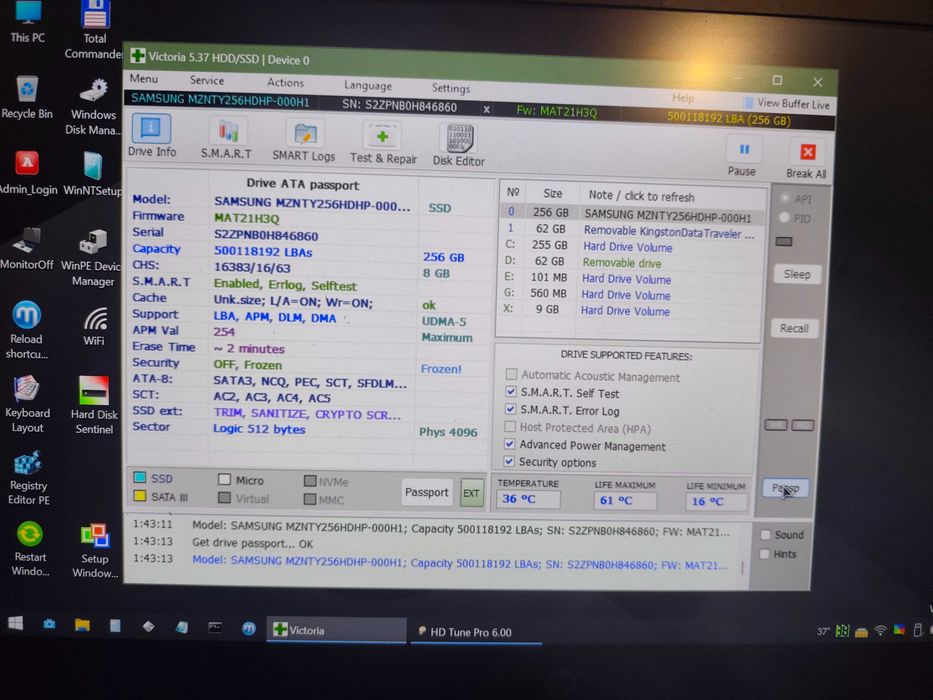Select the X: 9 GB volume row

[x=628, y=310]
